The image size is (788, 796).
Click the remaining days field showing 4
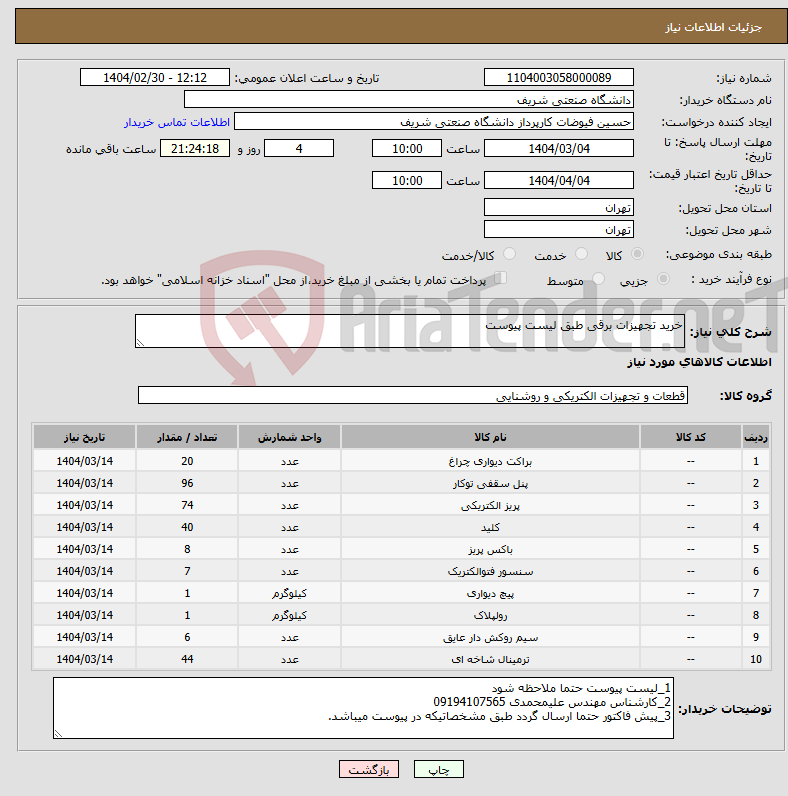coord(299,148)
